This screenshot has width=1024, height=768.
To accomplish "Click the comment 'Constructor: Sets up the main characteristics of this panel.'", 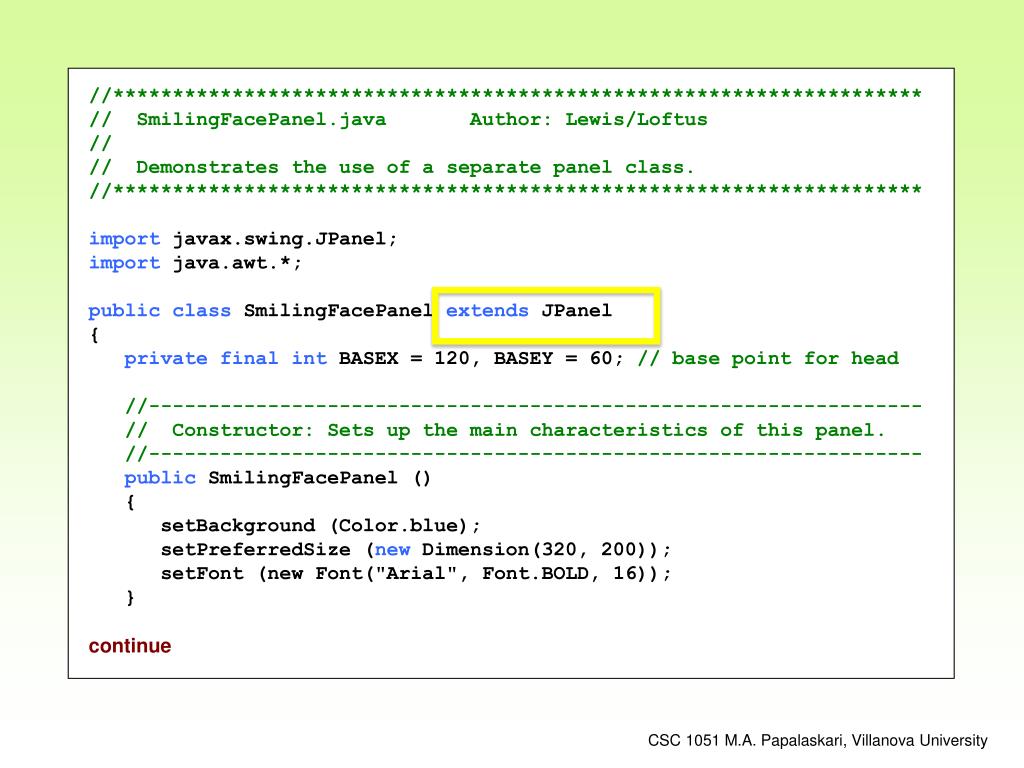I will tap(528, 430).
